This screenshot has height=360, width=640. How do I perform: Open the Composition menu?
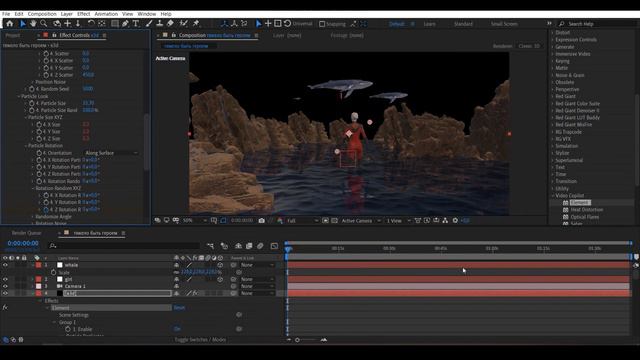(42, 14)
